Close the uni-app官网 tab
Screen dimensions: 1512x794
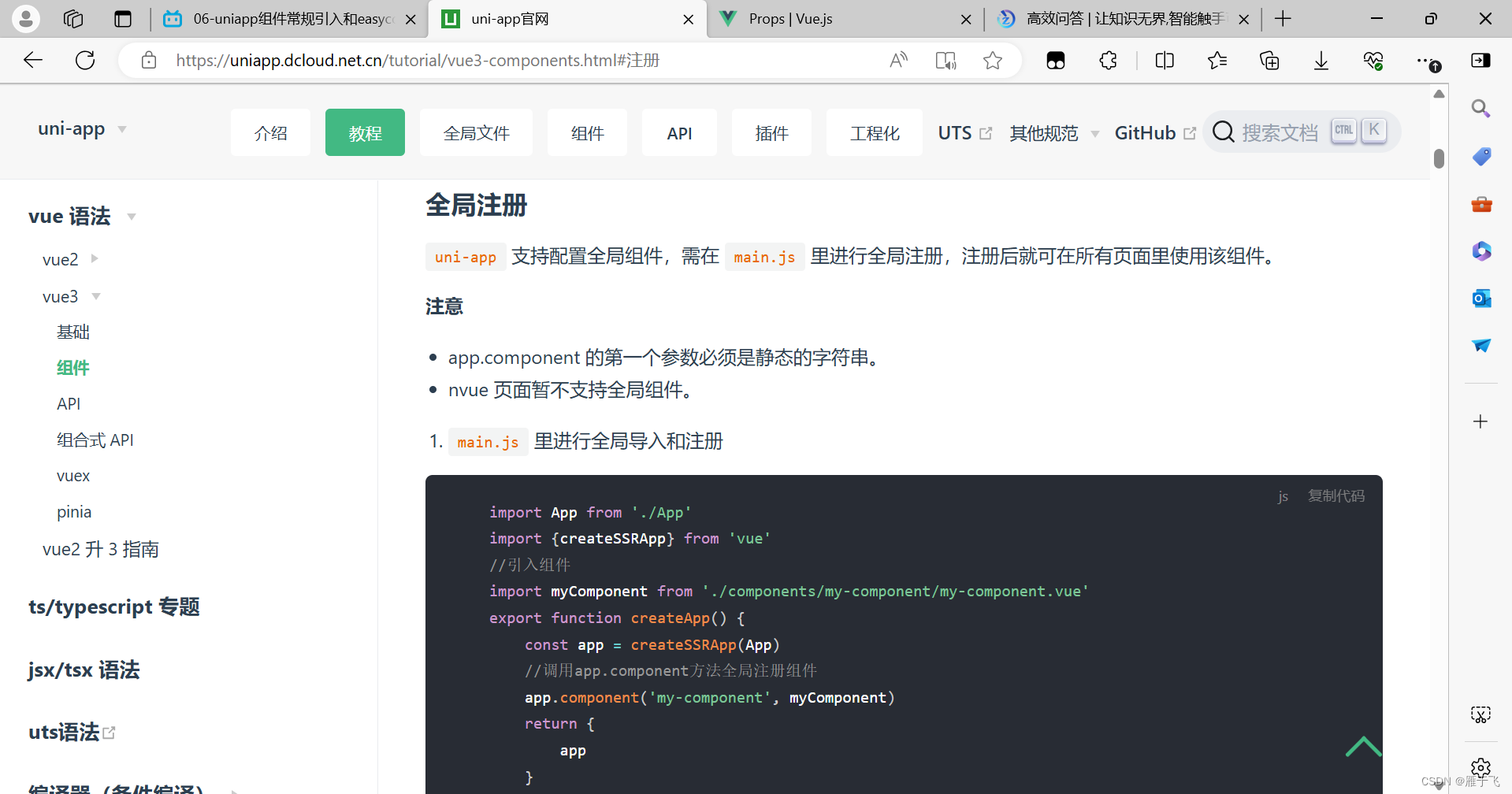tap(689, 19)
